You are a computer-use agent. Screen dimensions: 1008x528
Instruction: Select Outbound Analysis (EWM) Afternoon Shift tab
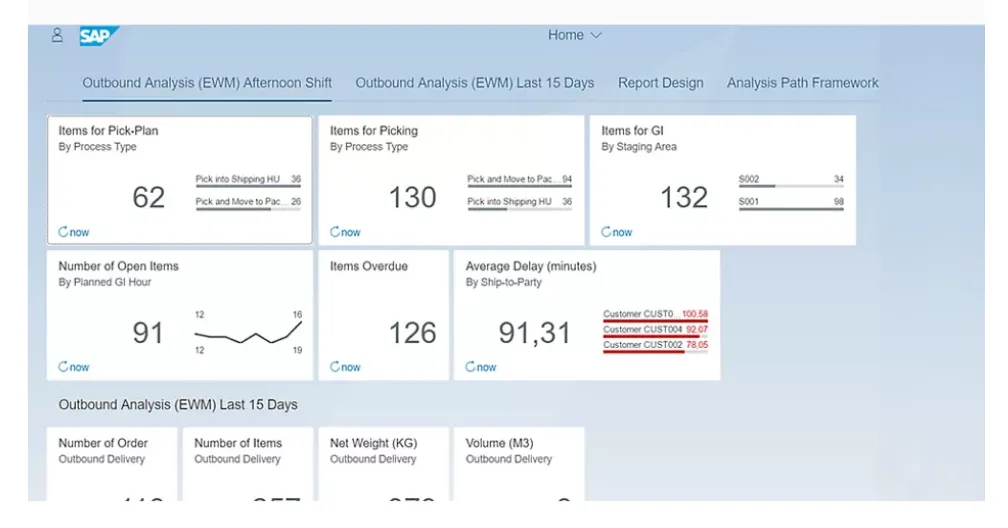tap(207, 83)
